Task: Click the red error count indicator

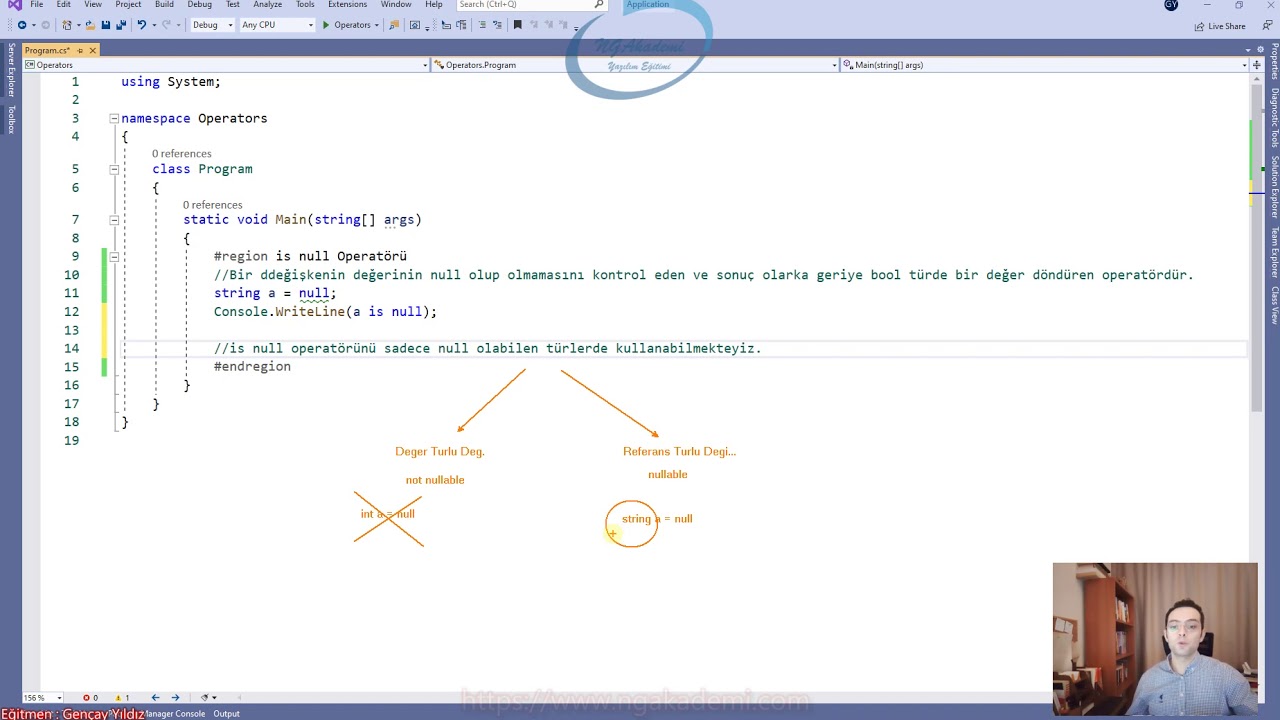Action: [90, 698]
